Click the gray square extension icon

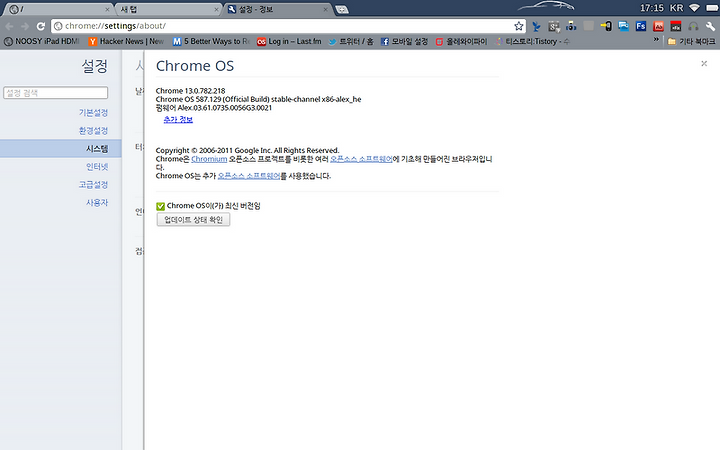point(588,26)
